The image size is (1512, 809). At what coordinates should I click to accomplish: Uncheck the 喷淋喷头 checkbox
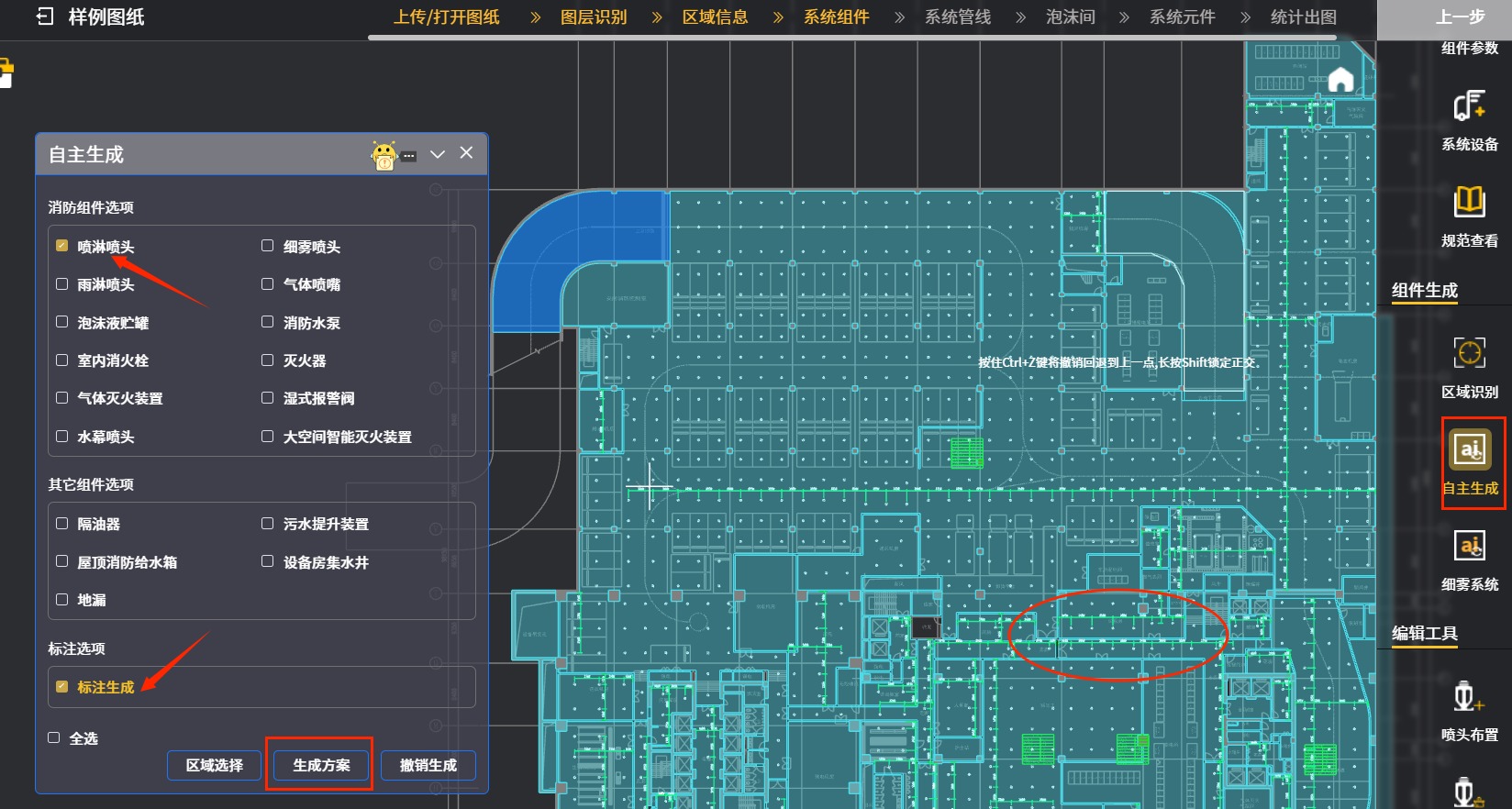[62, 246]
